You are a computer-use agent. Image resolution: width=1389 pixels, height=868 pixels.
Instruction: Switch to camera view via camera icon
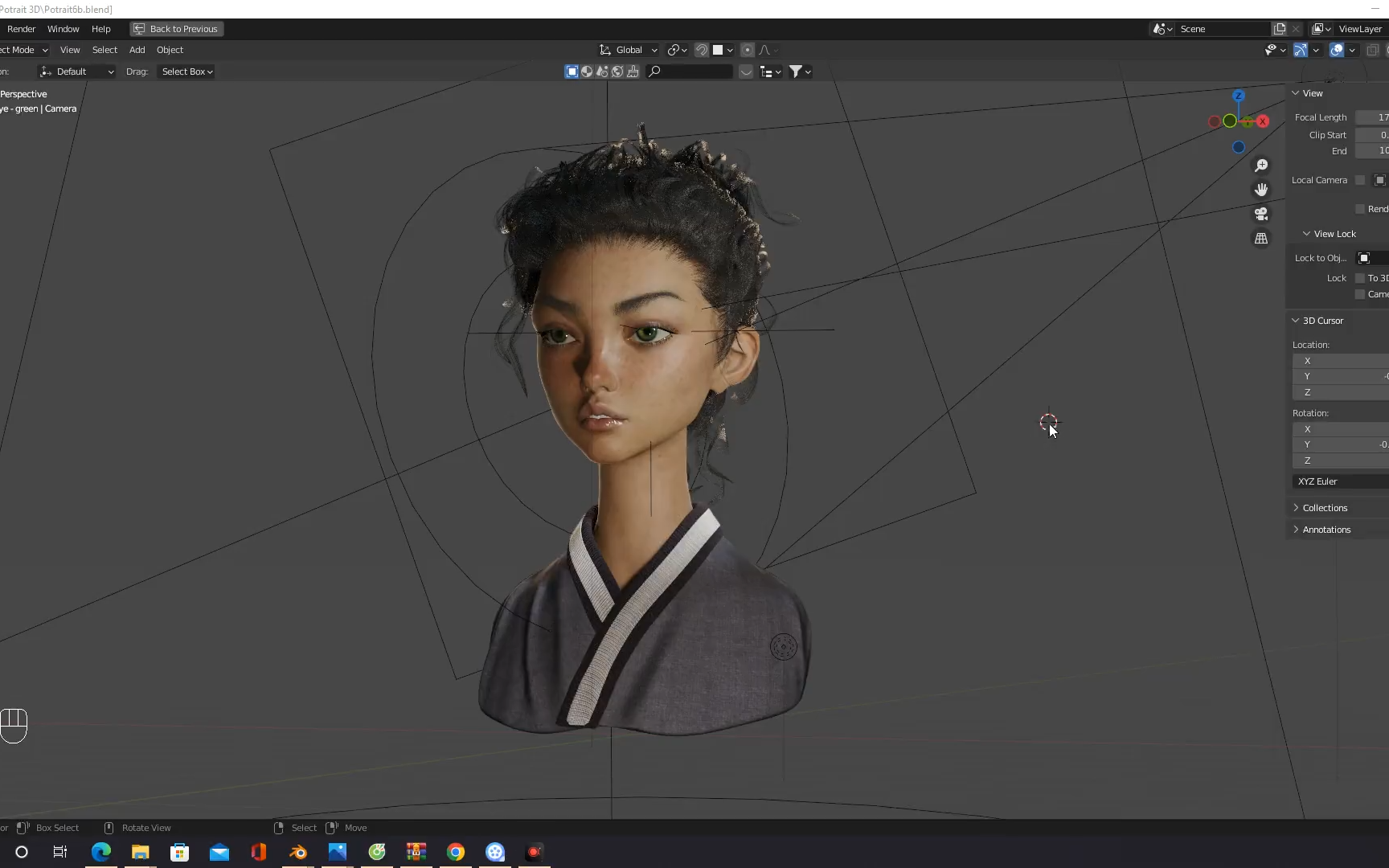(1261, 214)
